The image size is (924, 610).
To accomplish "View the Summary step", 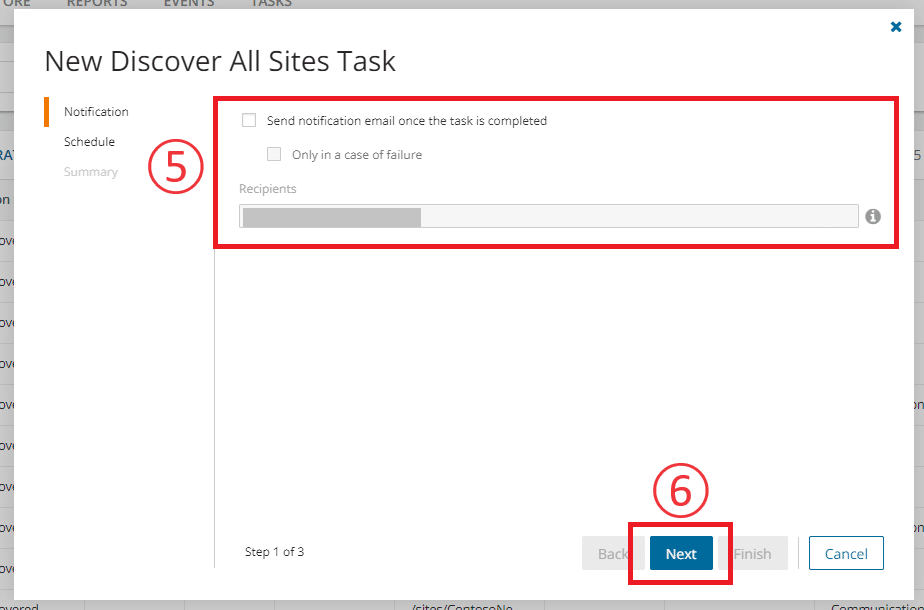I will (90, 171).
